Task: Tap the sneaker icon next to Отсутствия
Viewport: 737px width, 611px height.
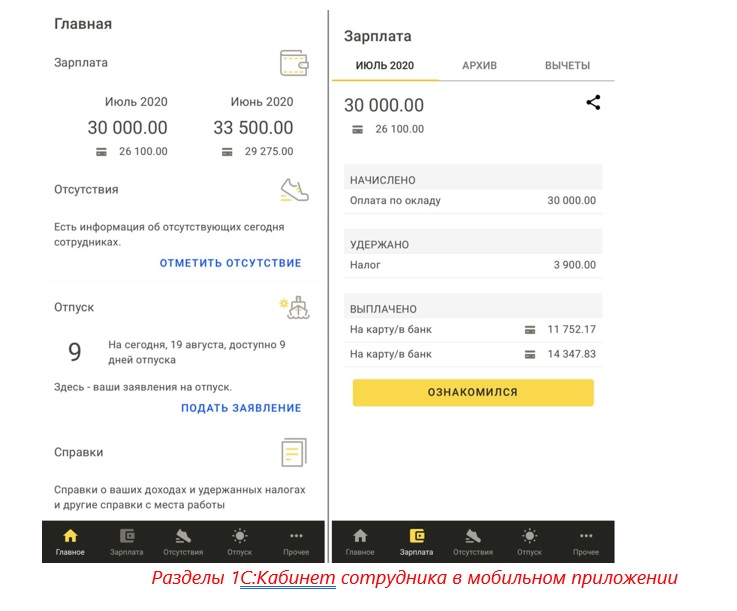Action: click(294, 190)
